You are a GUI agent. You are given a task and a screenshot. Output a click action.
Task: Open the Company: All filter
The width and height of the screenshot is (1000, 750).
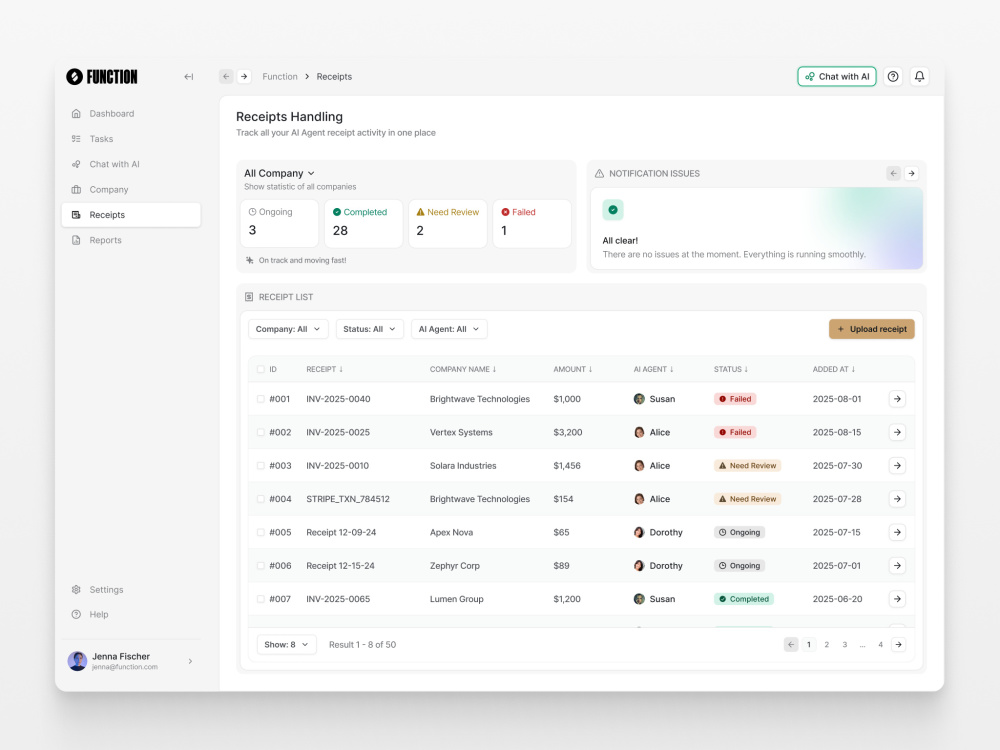pos(288,329)
